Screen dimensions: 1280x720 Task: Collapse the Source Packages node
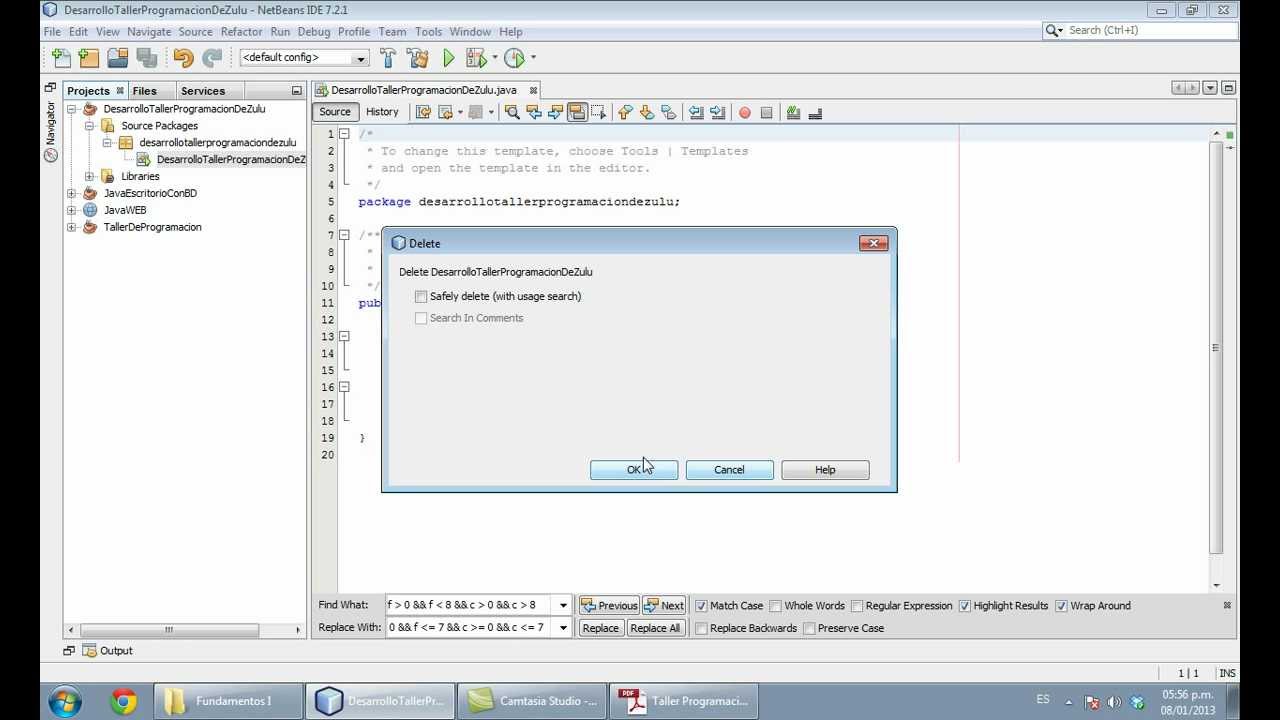point(90,126)
